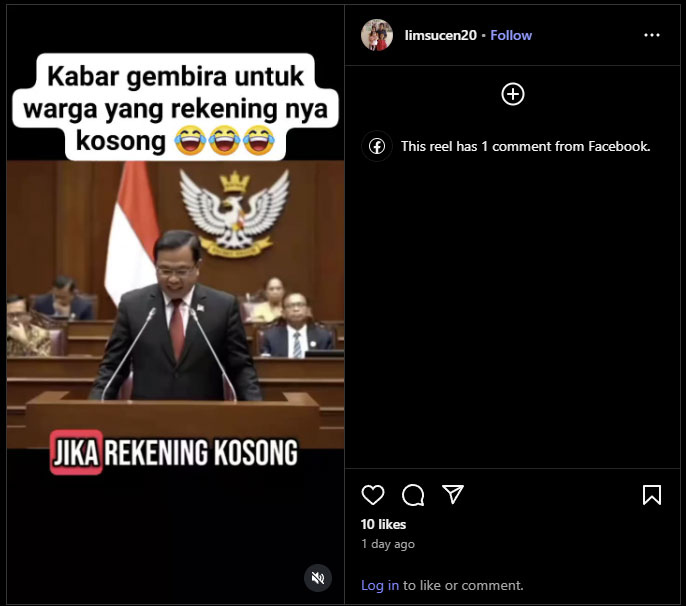
Task: Click 'This reel has 1 comment' text
Action: (525, 146)
